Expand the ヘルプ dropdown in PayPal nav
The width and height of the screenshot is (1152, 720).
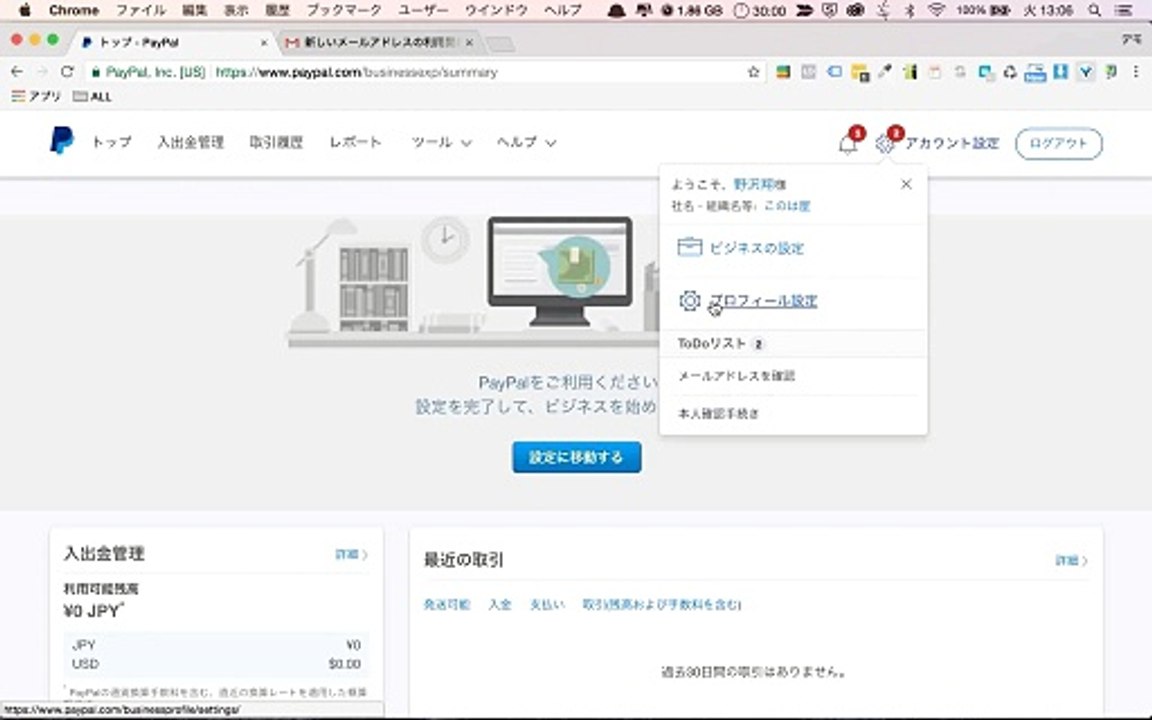526,142
